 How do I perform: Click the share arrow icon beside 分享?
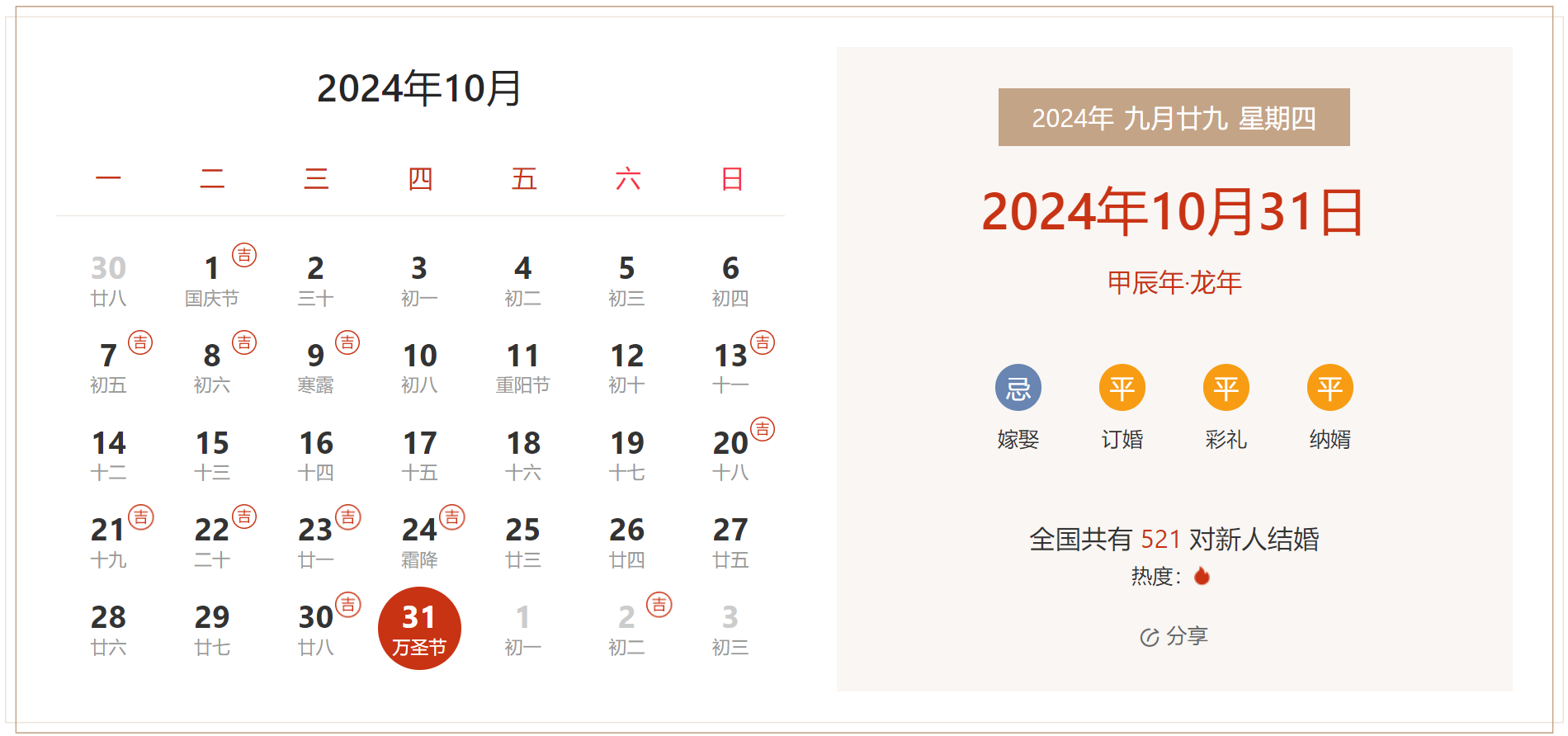(1150, 637)
